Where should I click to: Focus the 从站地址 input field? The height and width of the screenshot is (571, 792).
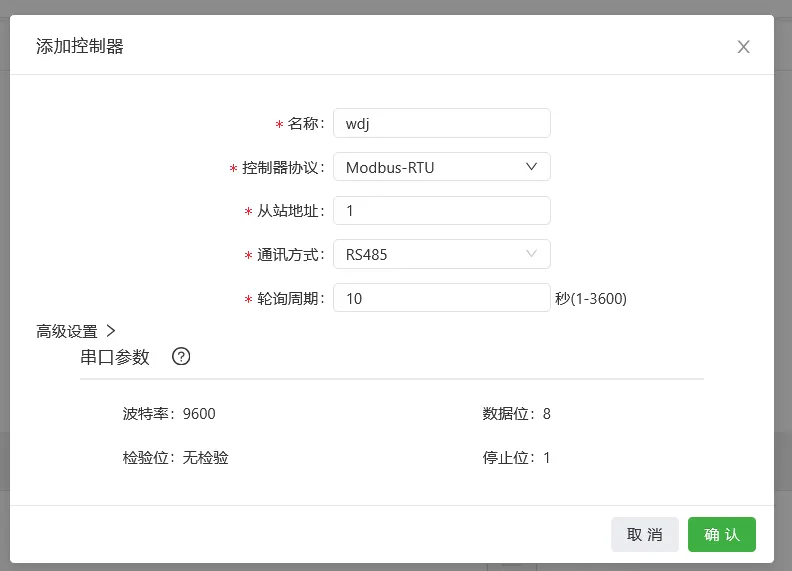click(x=441, y=211)
